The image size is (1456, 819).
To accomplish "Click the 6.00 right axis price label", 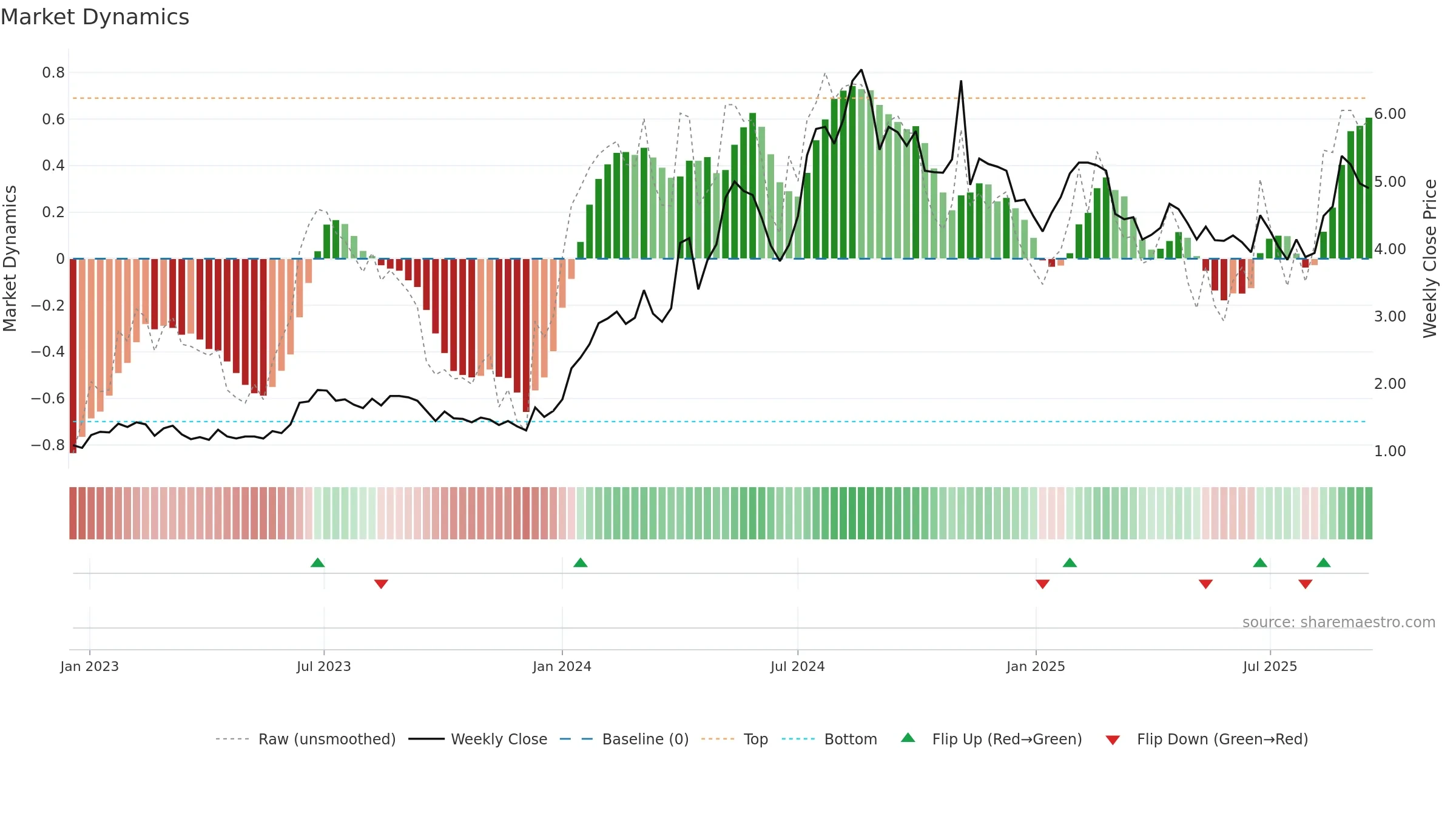I will (x=1390, y=114).
